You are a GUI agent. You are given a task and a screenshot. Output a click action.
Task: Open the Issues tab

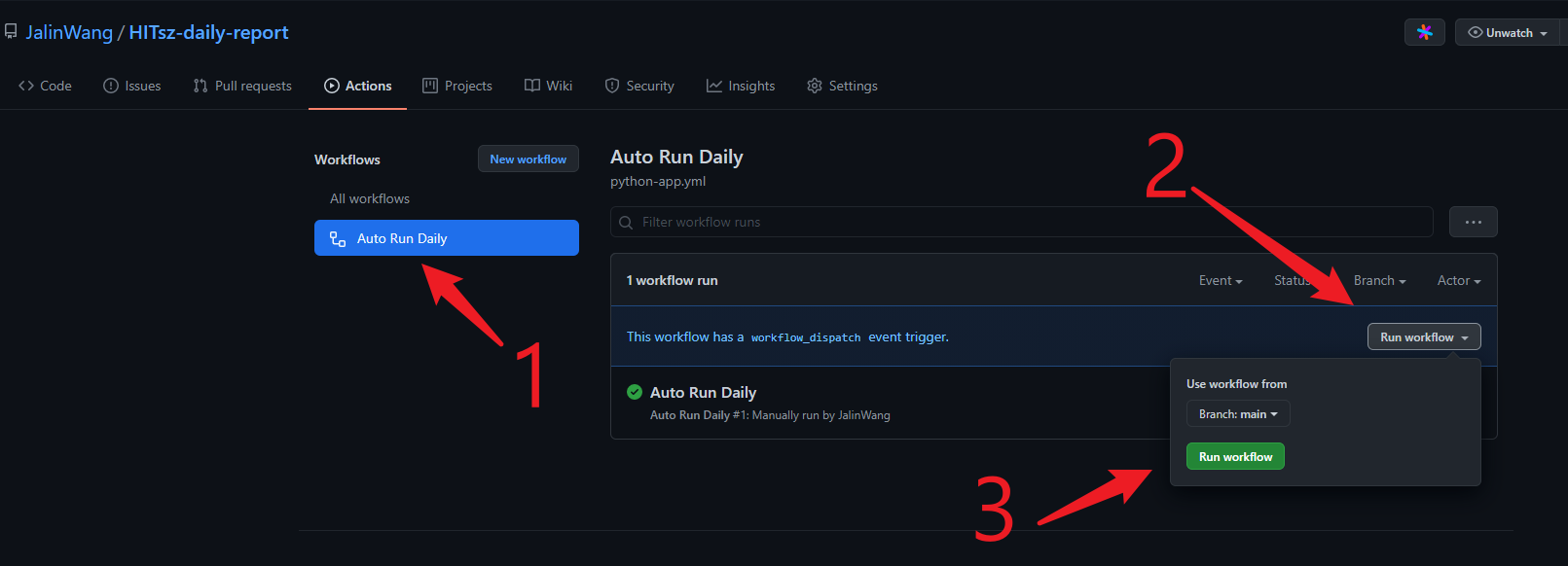pos(132,86)
